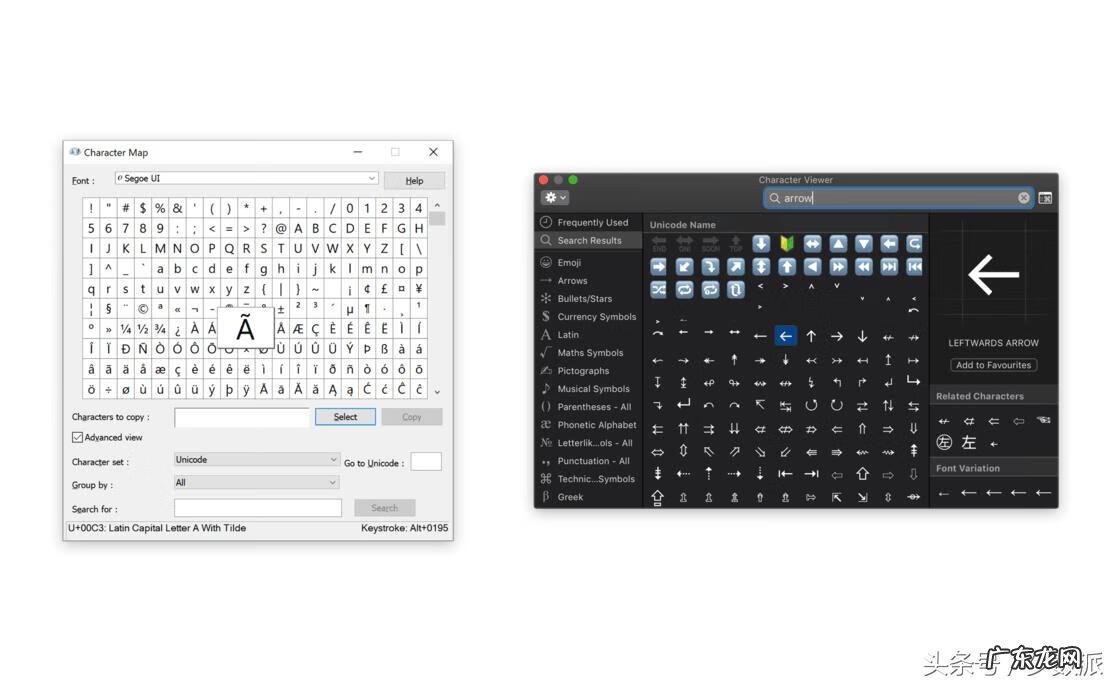Click the Add to Favourites button

(x=993, y=365)
